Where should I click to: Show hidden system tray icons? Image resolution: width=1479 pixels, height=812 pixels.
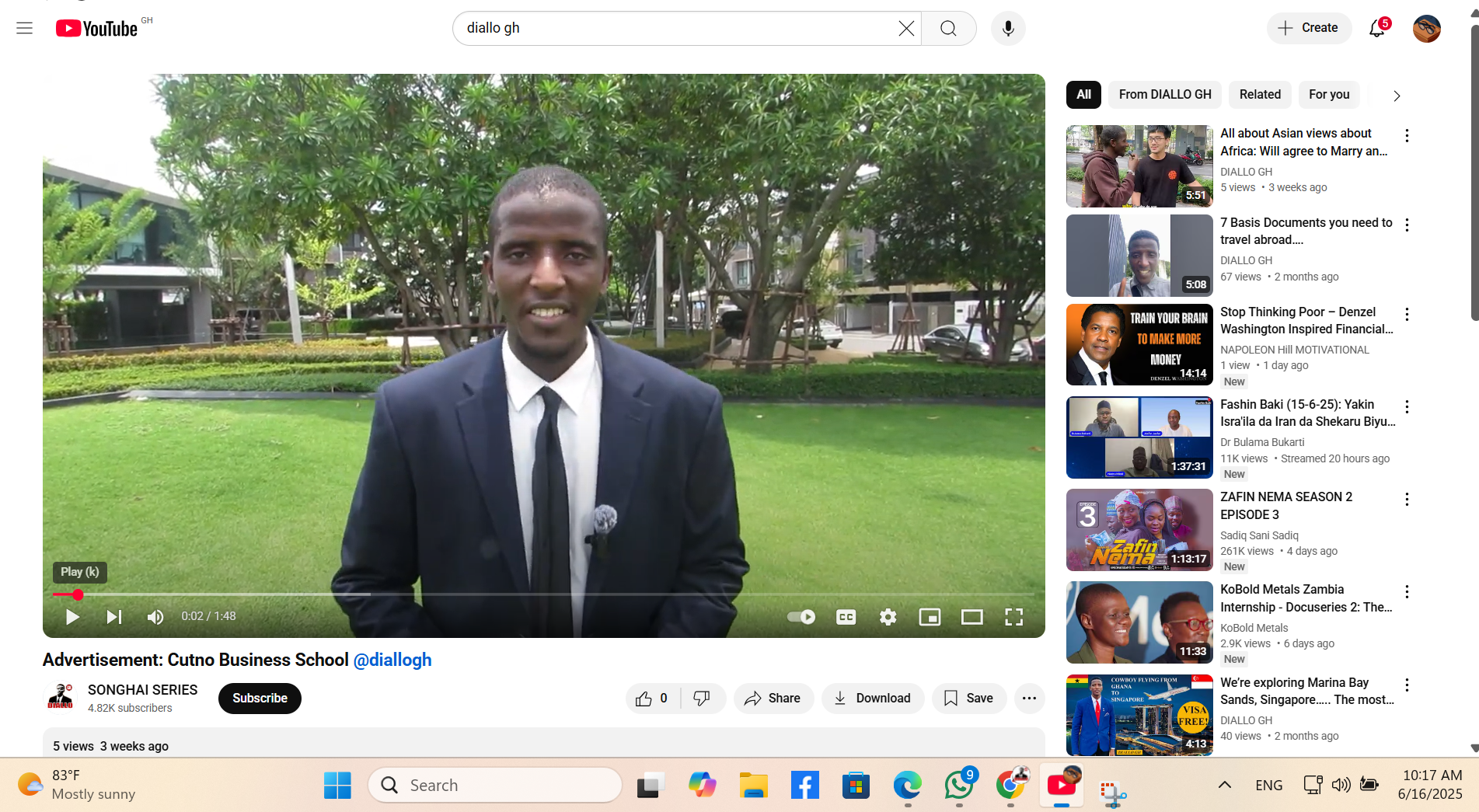[1225, 785]
